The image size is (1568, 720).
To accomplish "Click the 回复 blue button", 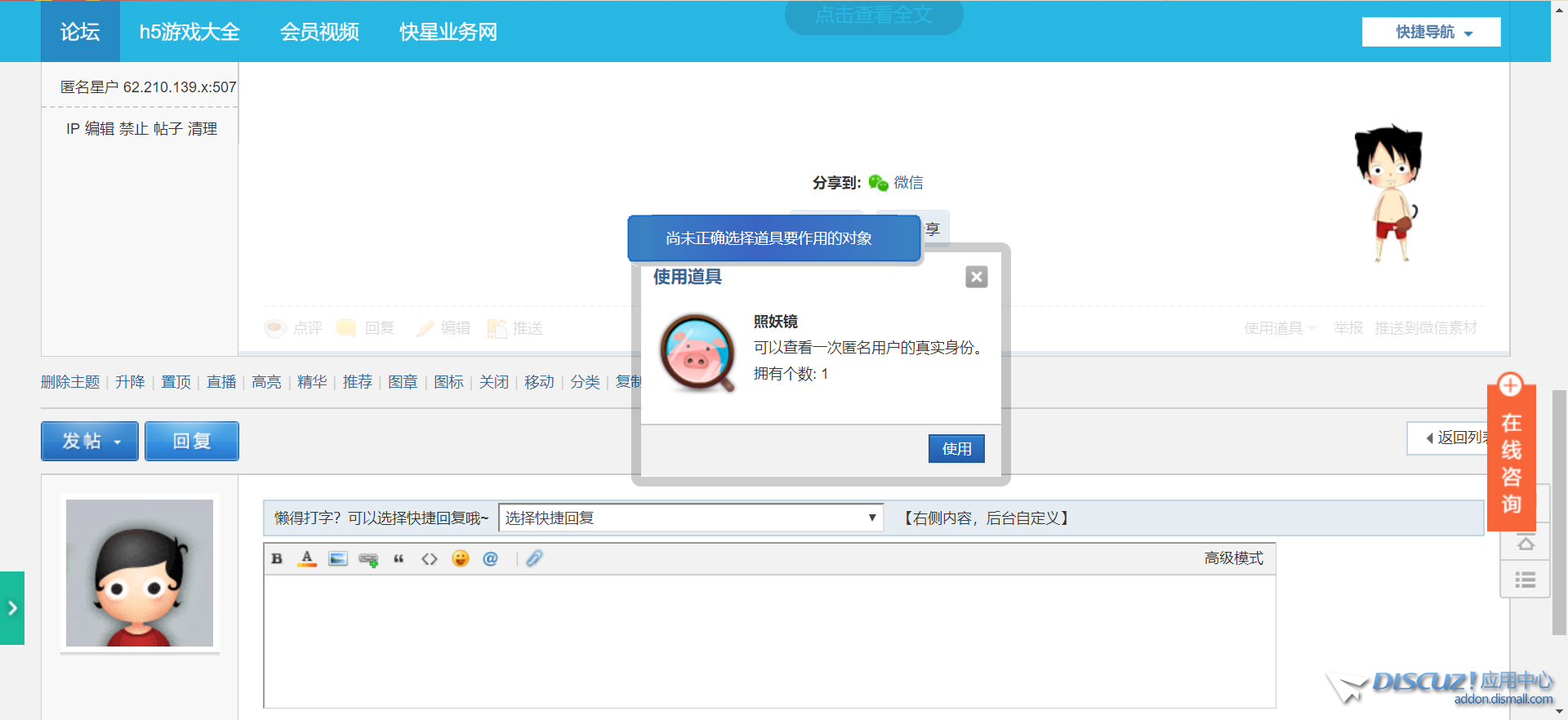I will [x=192, y=441].
